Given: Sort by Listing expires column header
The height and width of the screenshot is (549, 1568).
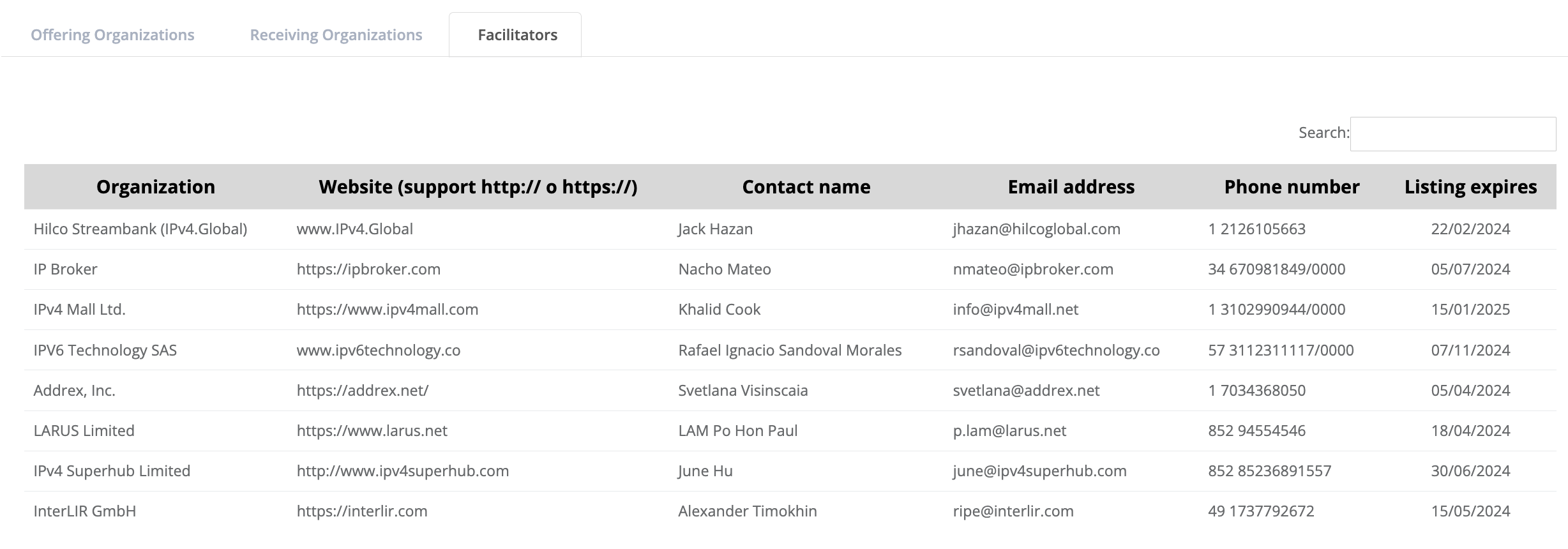Looking at the screenshot, I should [x=1470, y=187].
